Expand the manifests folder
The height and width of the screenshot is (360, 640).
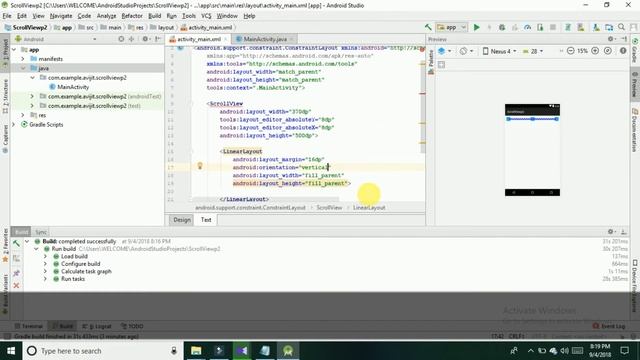23,59
